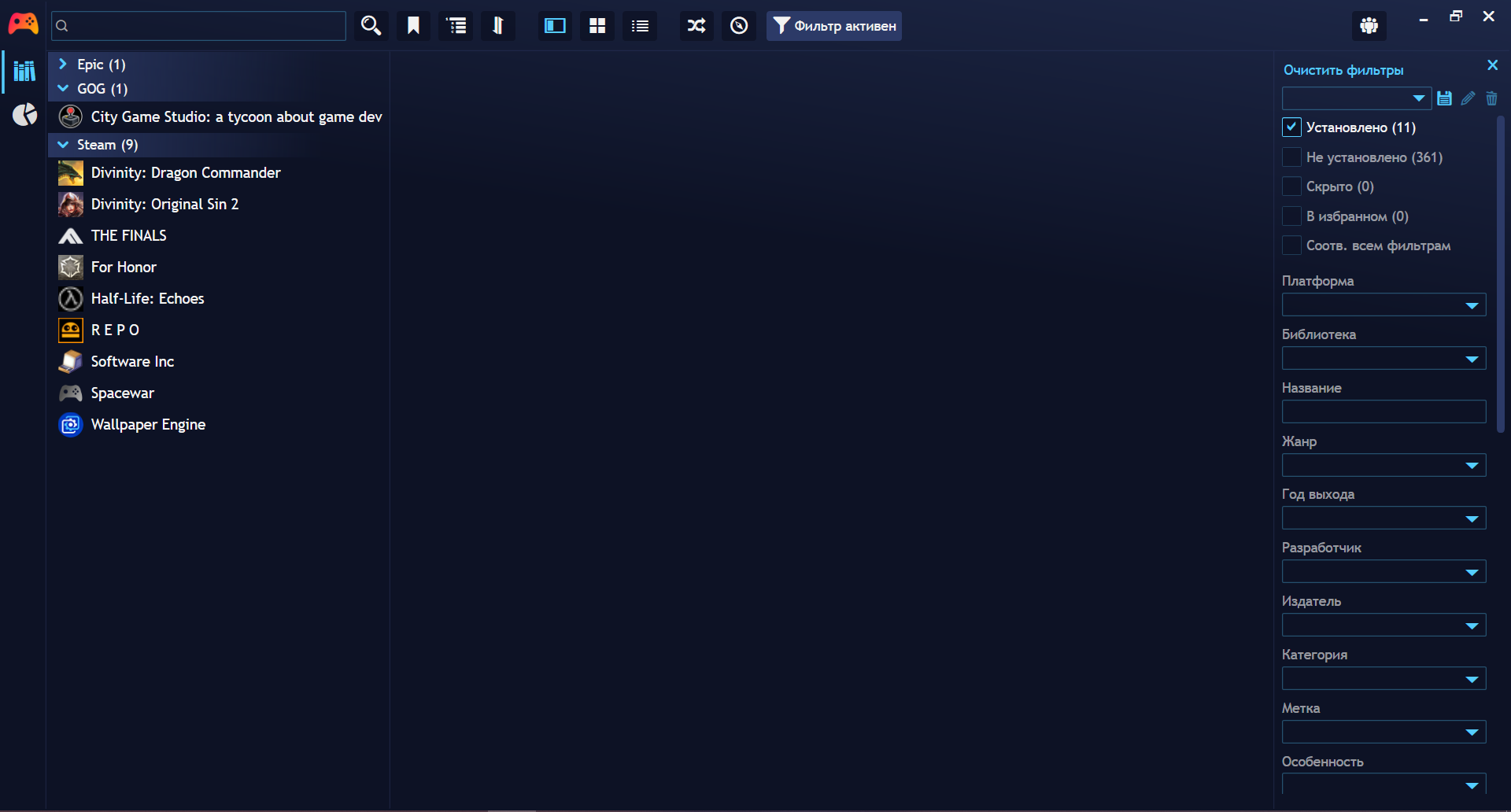This screenshot has height=812, width=1511.
Task: Restore down the Playnite window
Action: (1456, 17)
